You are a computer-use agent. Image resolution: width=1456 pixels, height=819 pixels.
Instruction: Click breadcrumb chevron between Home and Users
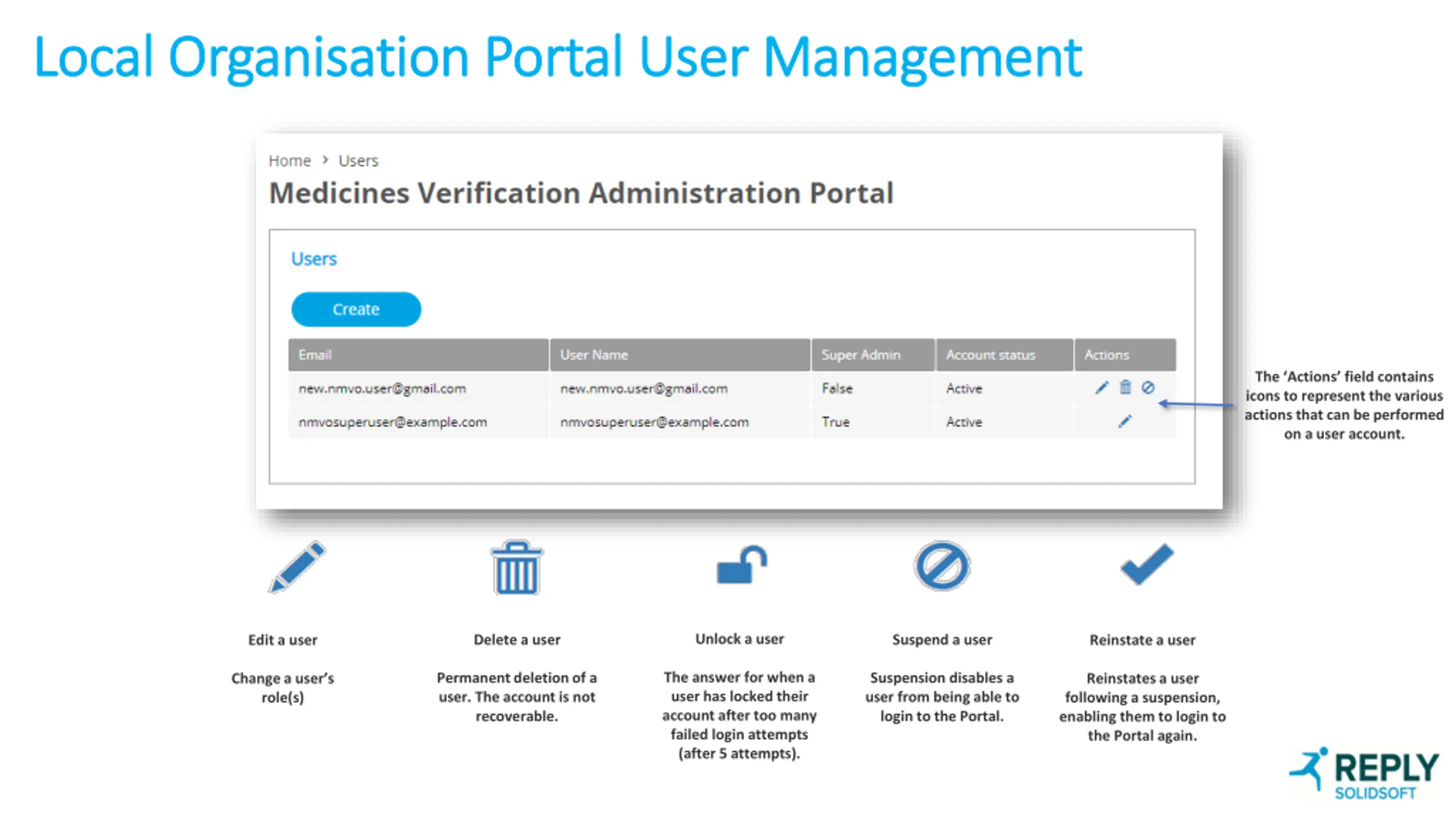pos(325,160)
